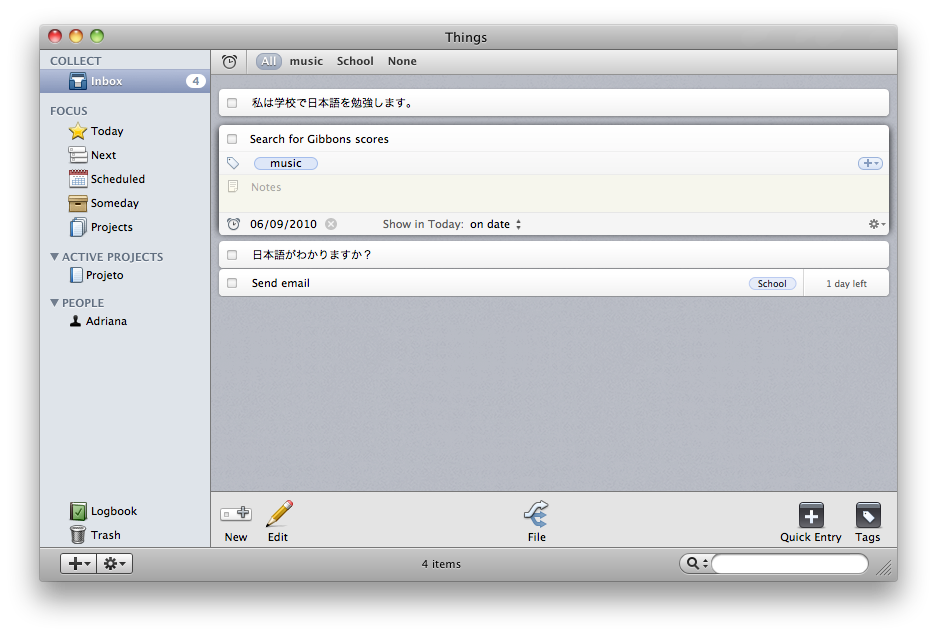Click the School tag on Send email

point(772,283)
